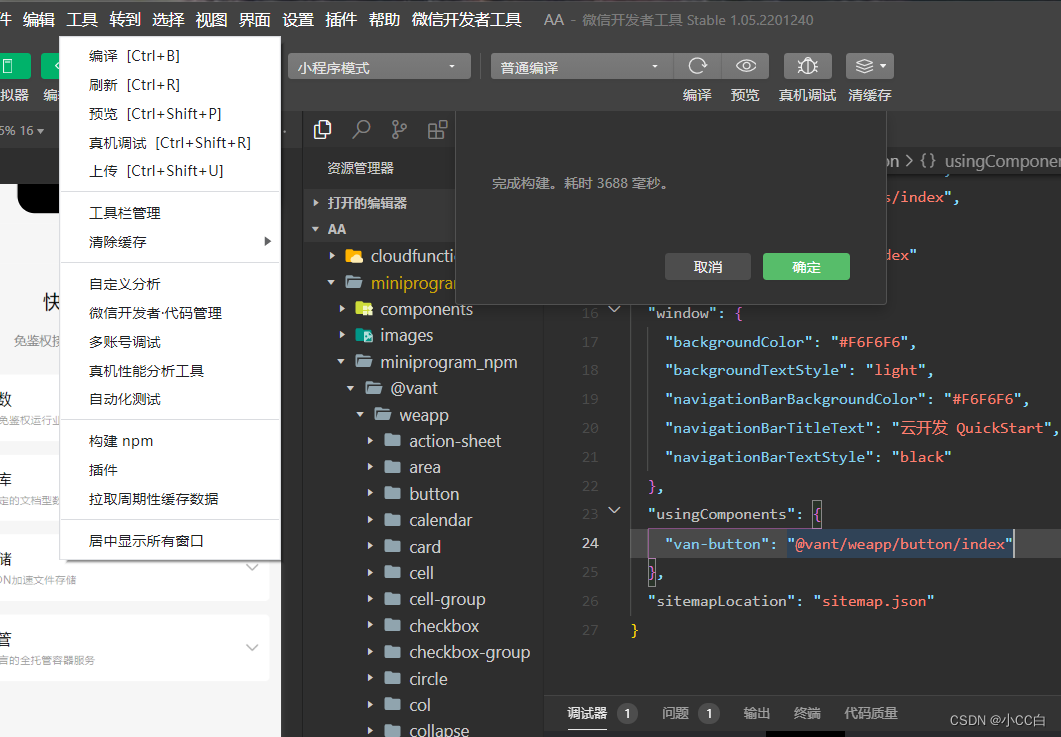
Task: Click the search magnifier icon in sidebar
Action: click(360, 129)
